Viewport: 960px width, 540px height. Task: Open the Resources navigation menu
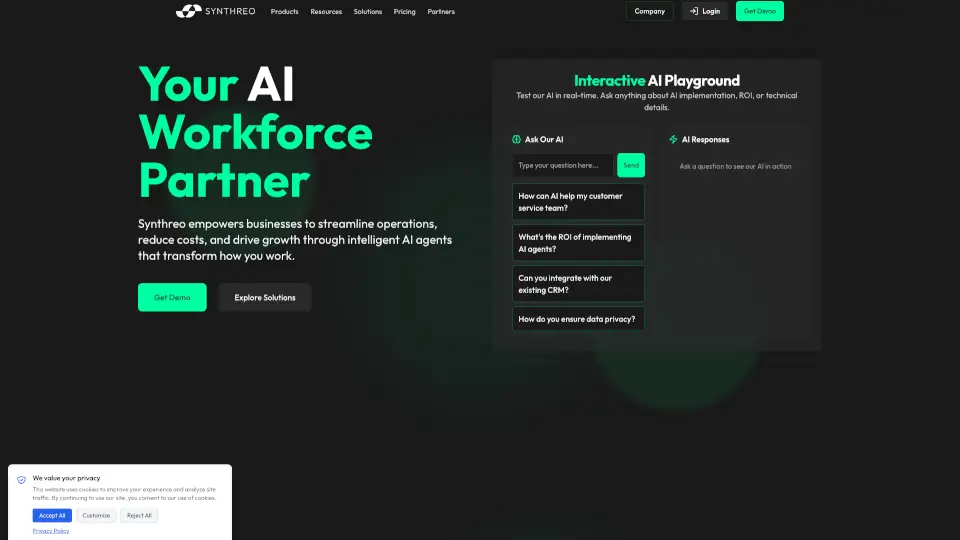(326, 12)
